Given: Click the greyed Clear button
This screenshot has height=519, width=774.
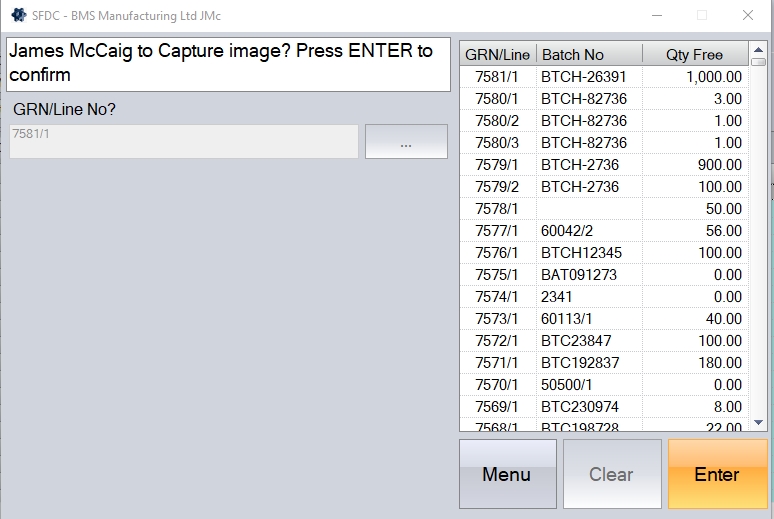Looking at the screenshot, I should (611, 474).
